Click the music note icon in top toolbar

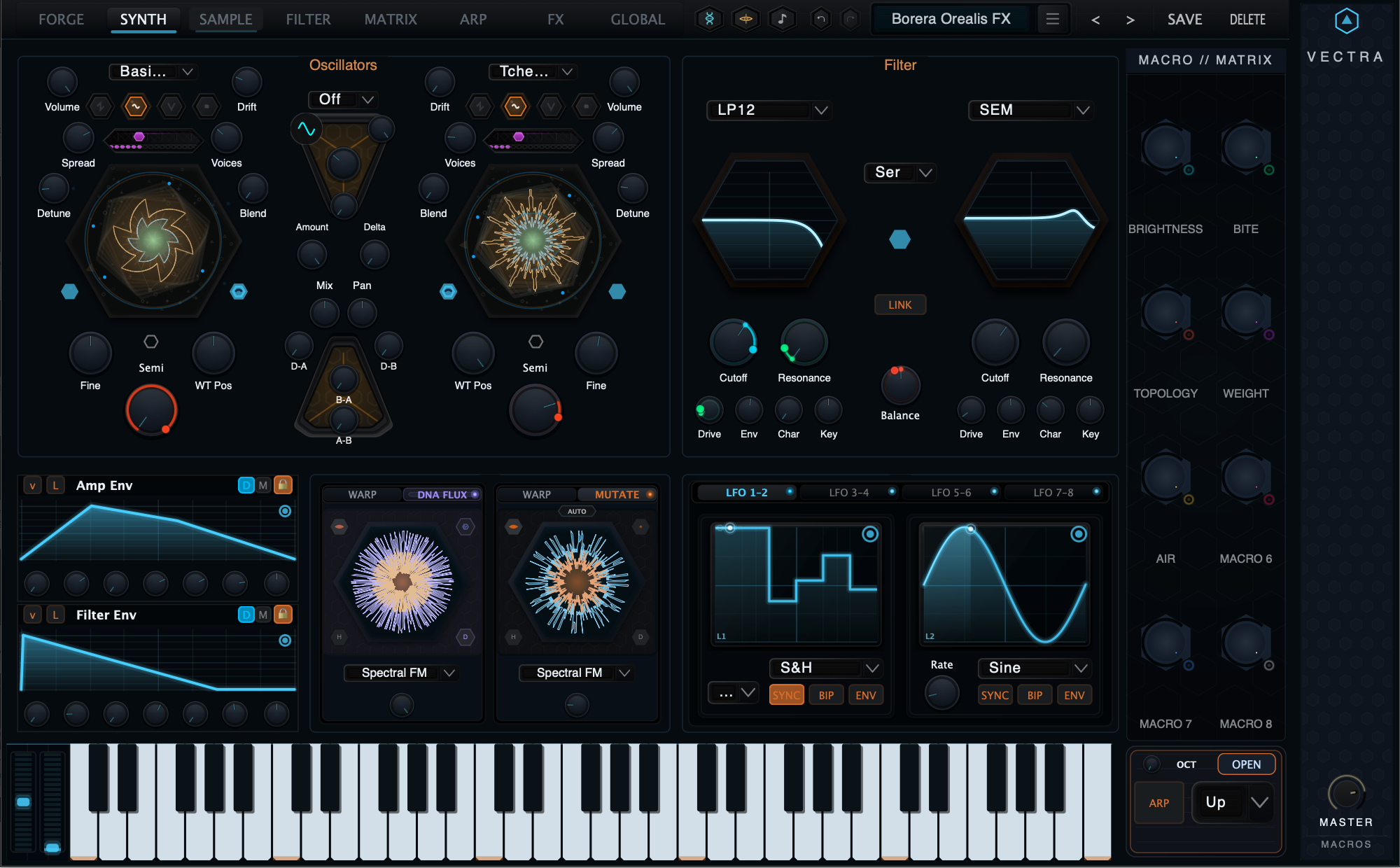click(782, 19)
